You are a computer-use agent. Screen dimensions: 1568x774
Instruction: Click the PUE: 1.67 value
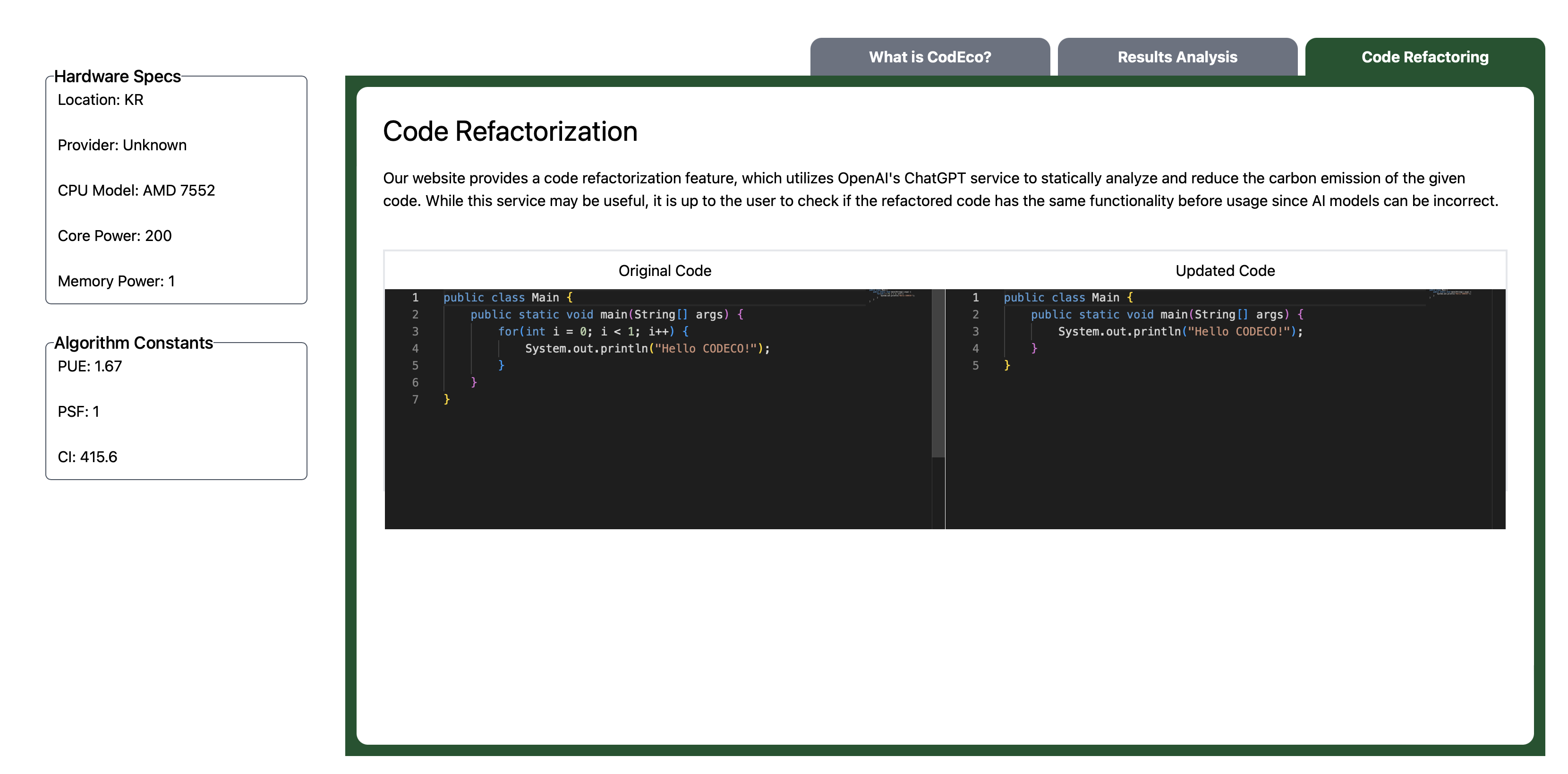point(89,366)
